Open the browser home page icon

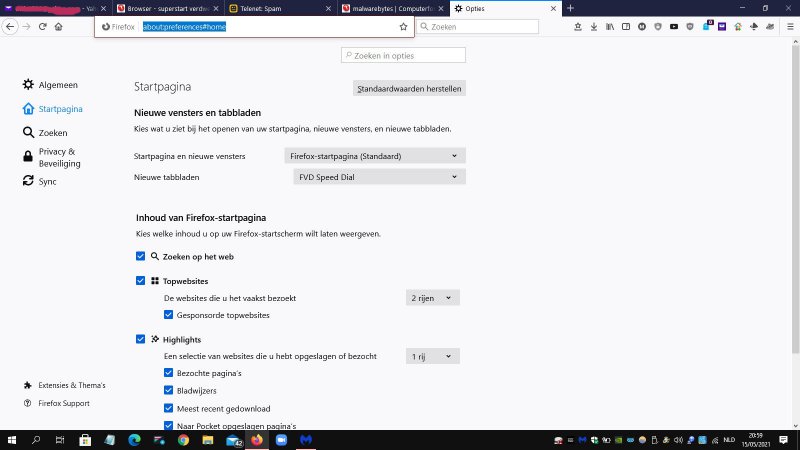click(59, 27)
